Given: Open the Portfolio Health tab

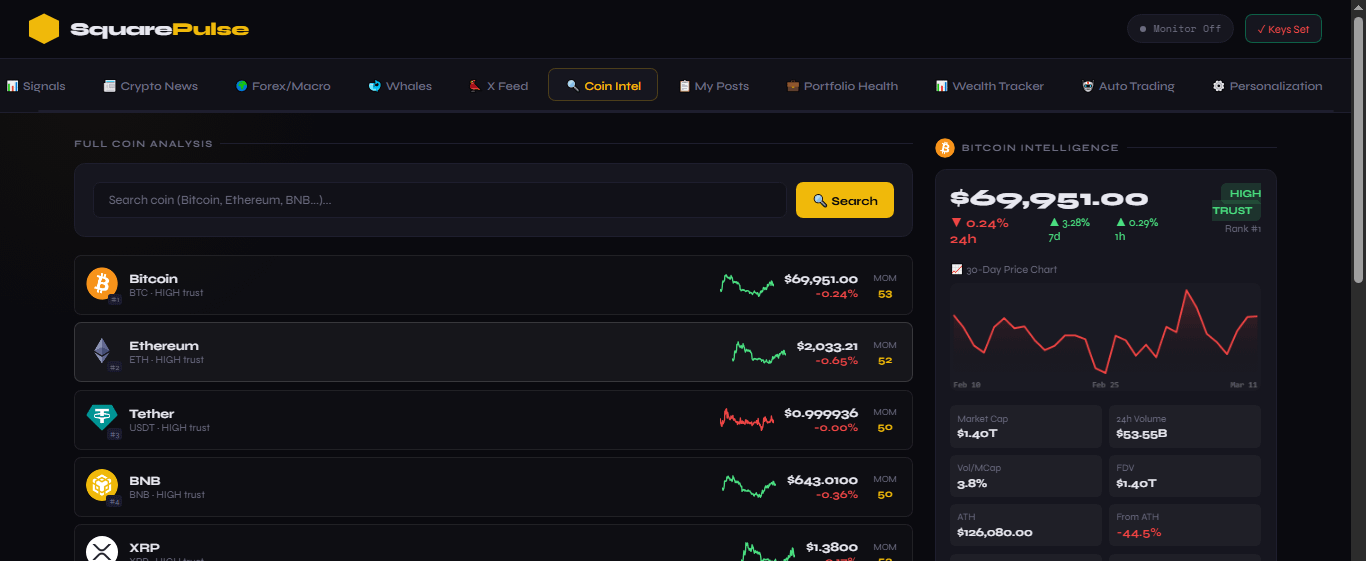Looking at the screenshot, I should (842, 86).
